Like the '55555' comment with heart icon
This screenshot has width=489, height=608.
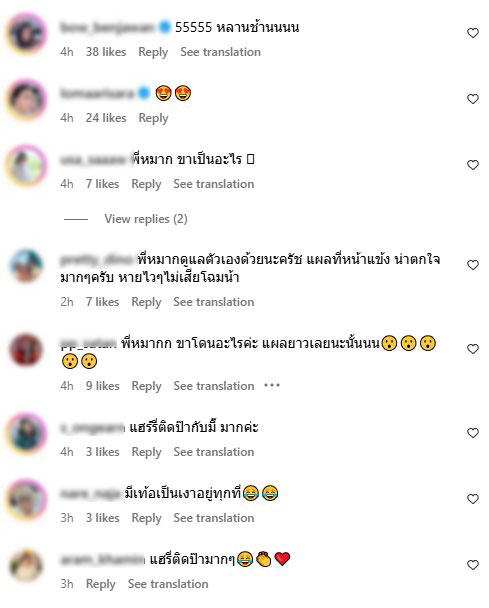point(473,33)
